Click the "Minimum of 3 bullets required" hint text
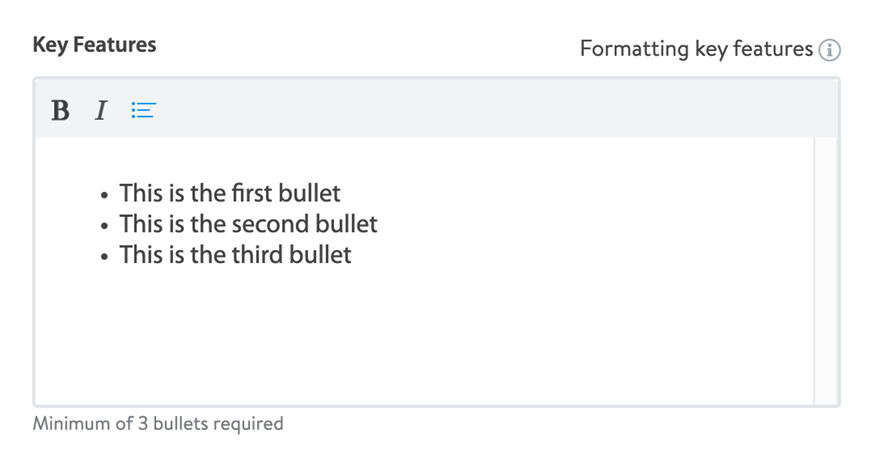This screenshot has width=875, height=463. coord(158,423)
